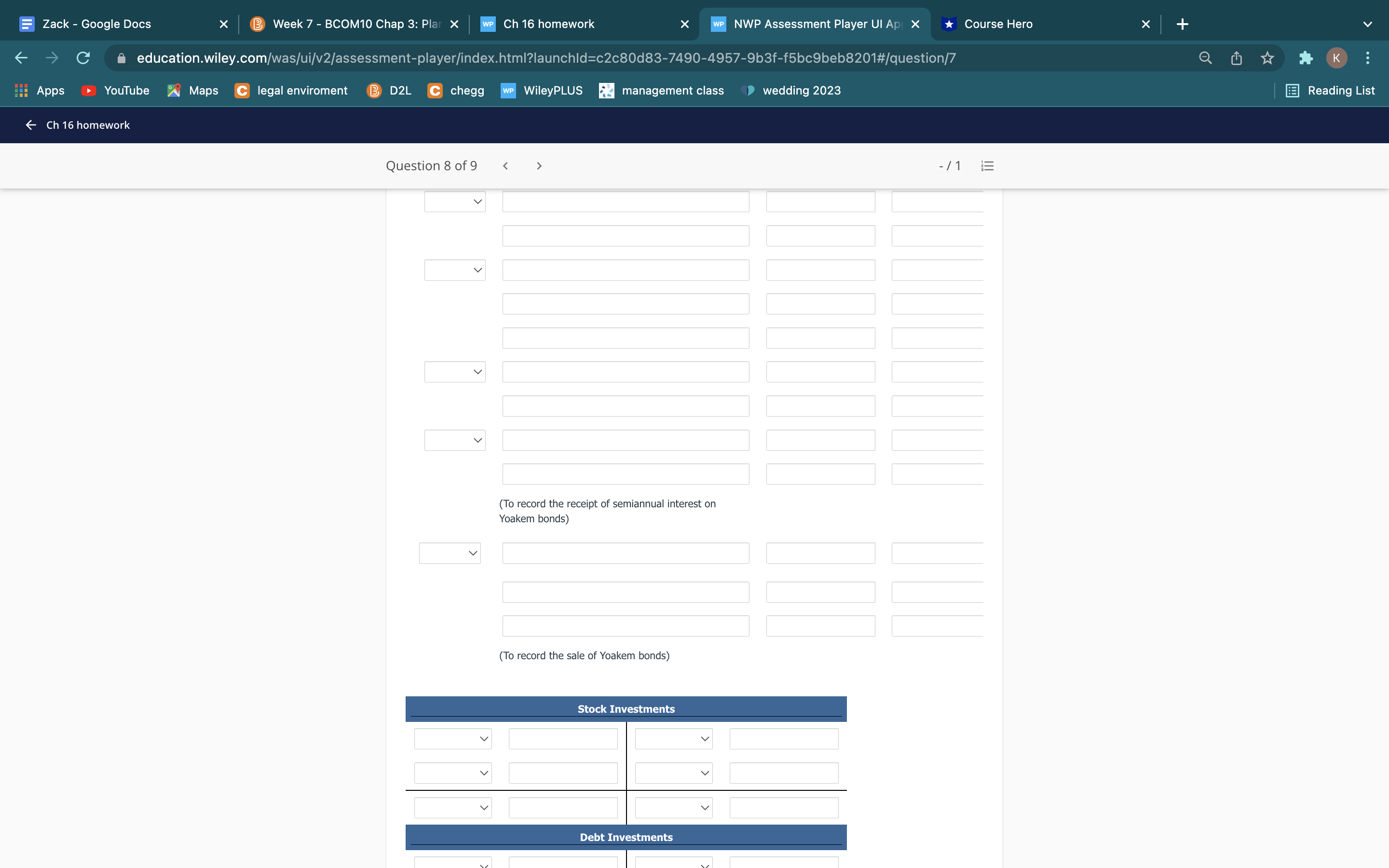This screenshot has height=868, width=1389.
Task: Reload the page with the refresh icon
Action: pos(83,58)
